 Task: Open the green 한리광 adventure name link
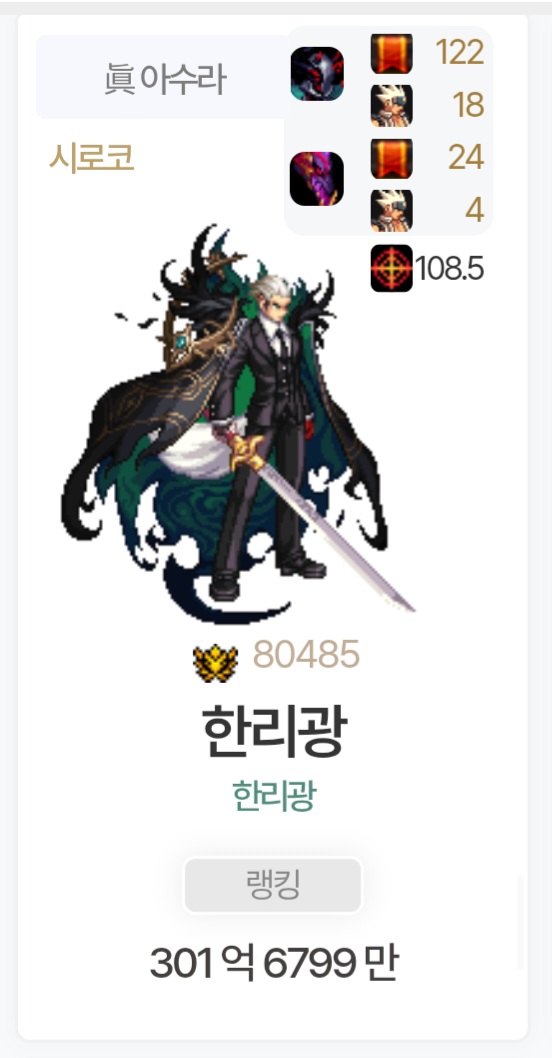click(x=274, y=796)
